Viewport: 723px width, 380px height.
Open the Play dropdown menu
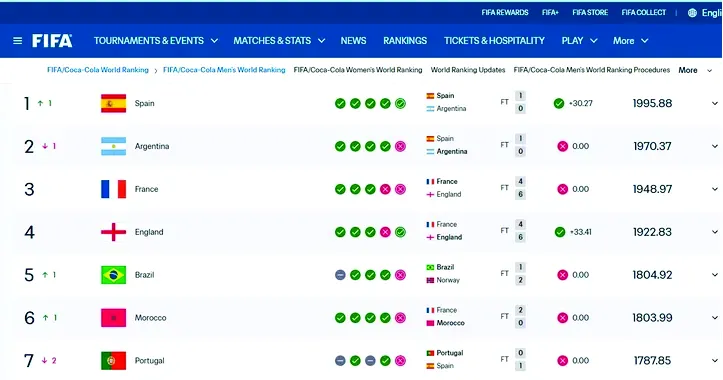coord(579,41)
